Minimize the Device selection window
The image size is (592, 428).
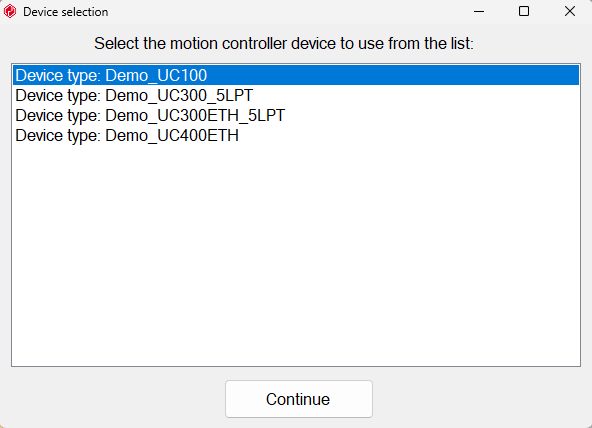479,11
